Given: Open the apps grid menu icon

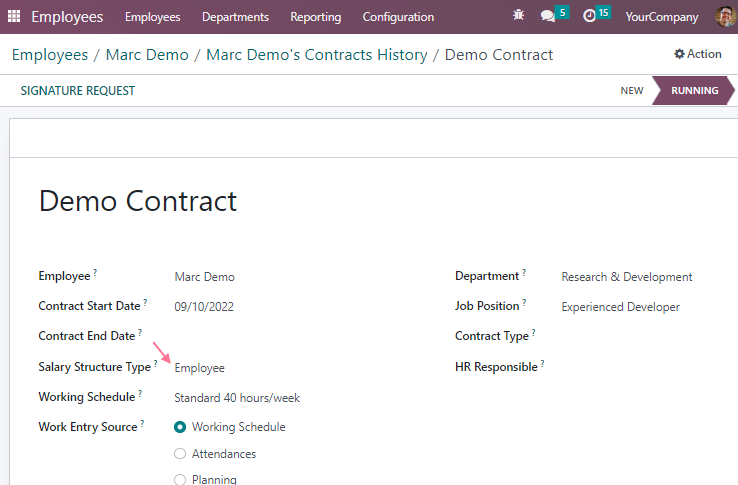Looking at the screenshot, I should tap(14, 16).
